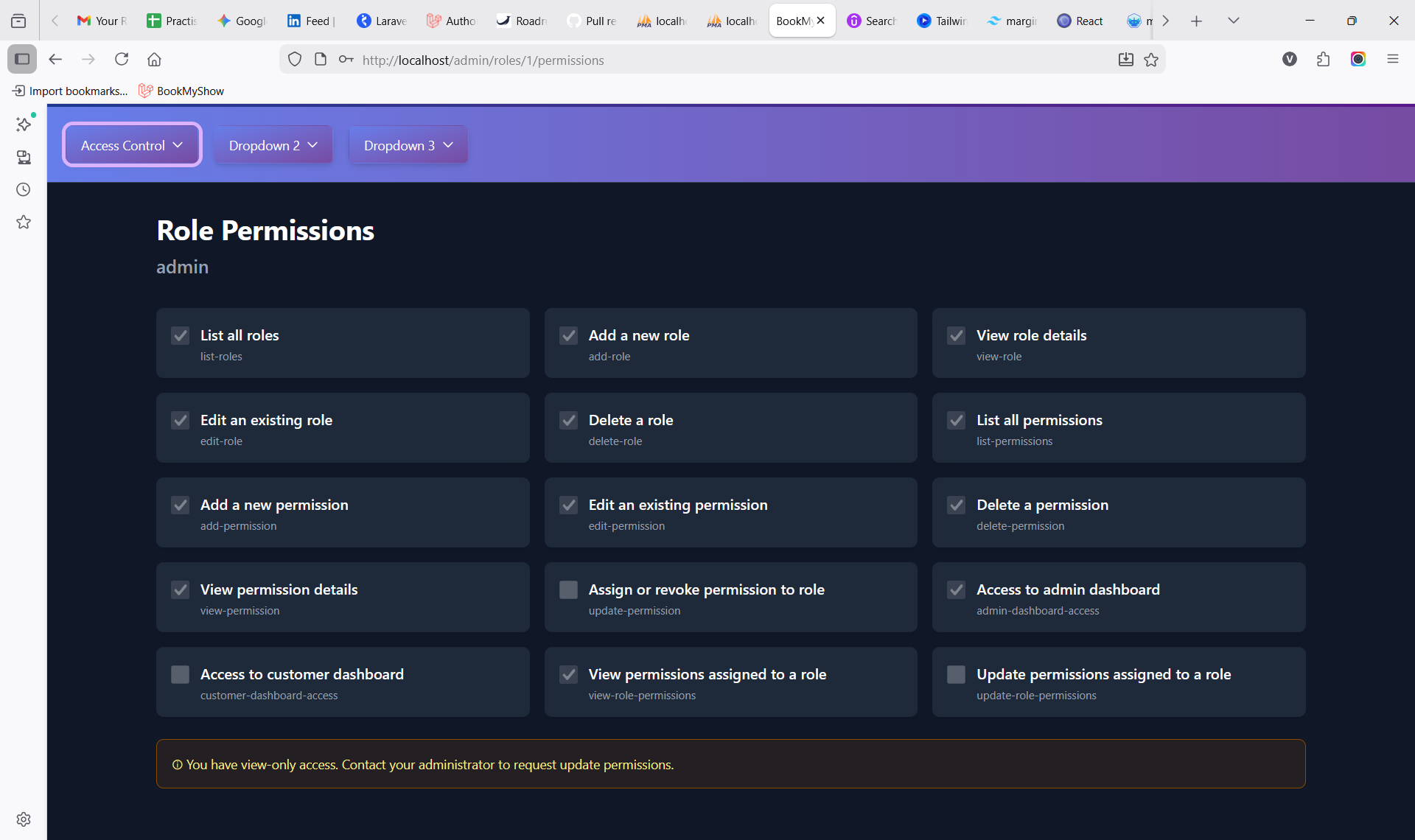This screenshot has width=1415, height=840.
Task: Click the shield tracking protection icon
Action: coord(295,60)
